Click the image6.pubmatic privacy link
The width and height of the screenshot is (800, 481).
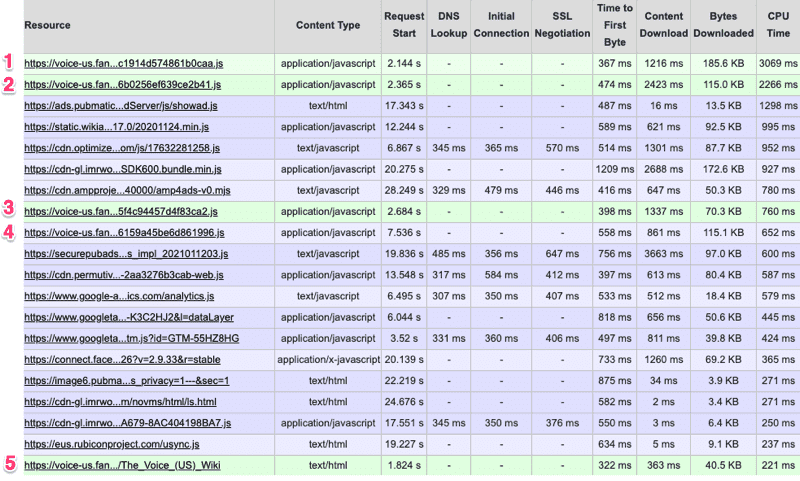[x=127, y=381]
